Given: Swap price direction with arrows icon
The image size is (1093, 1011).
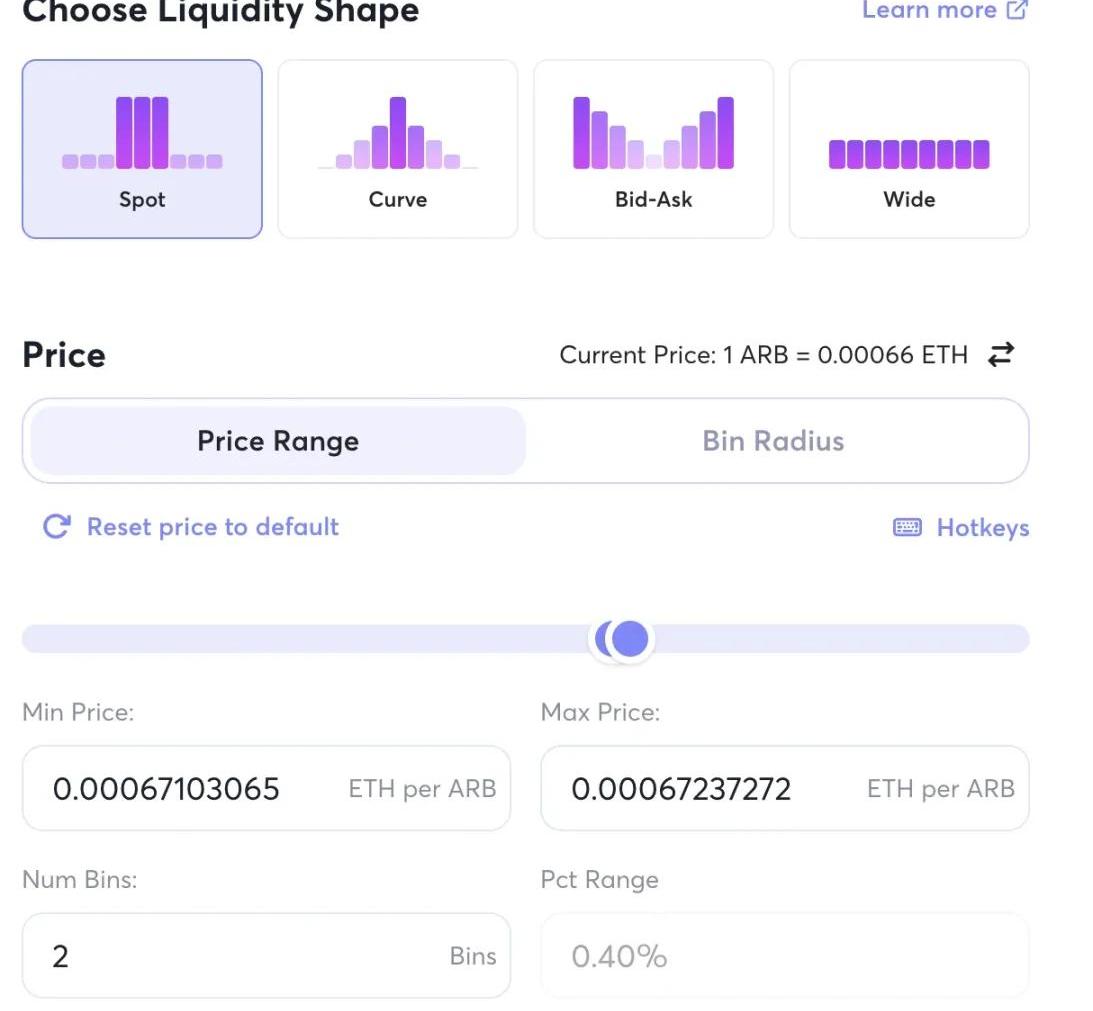Looking at the screenshot, I should pos(1000,354).
